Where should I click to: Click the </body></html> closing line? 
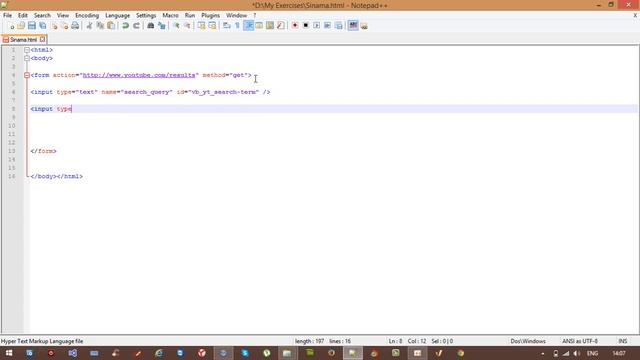(x=56, y=176)
